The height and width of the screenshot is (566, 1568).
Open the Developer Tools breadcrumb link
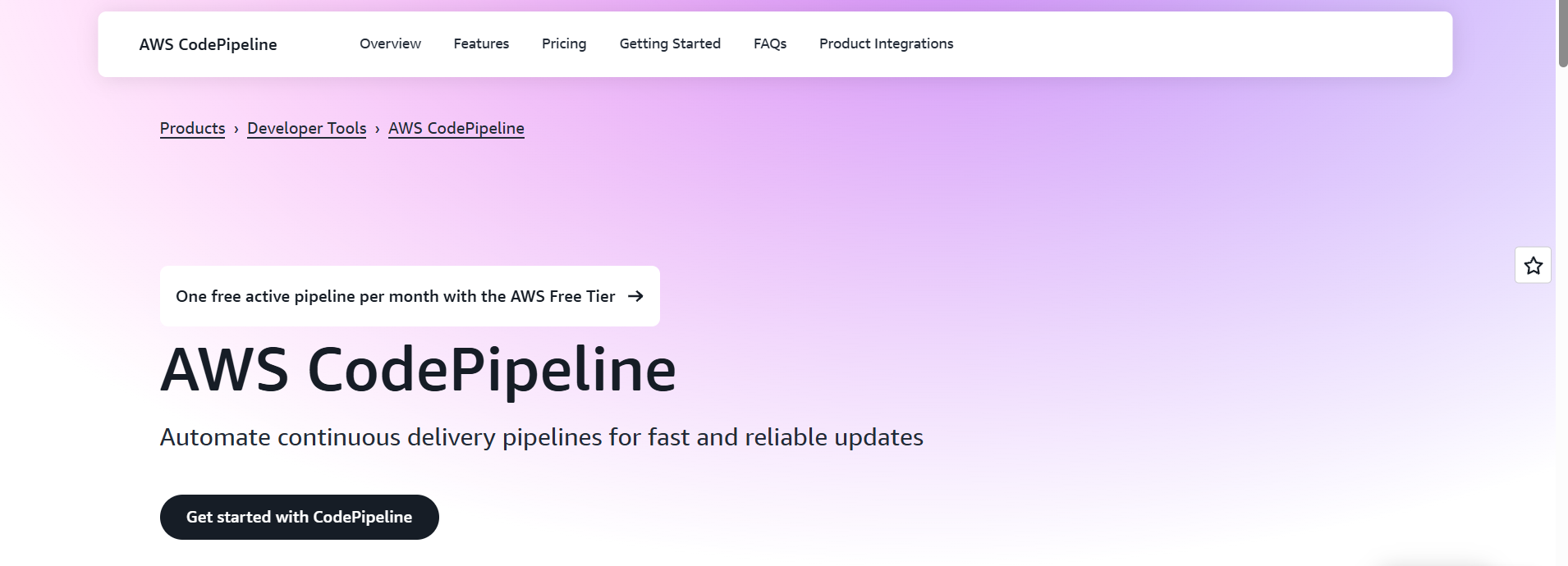pyautogui.click(x=306, y=128)
